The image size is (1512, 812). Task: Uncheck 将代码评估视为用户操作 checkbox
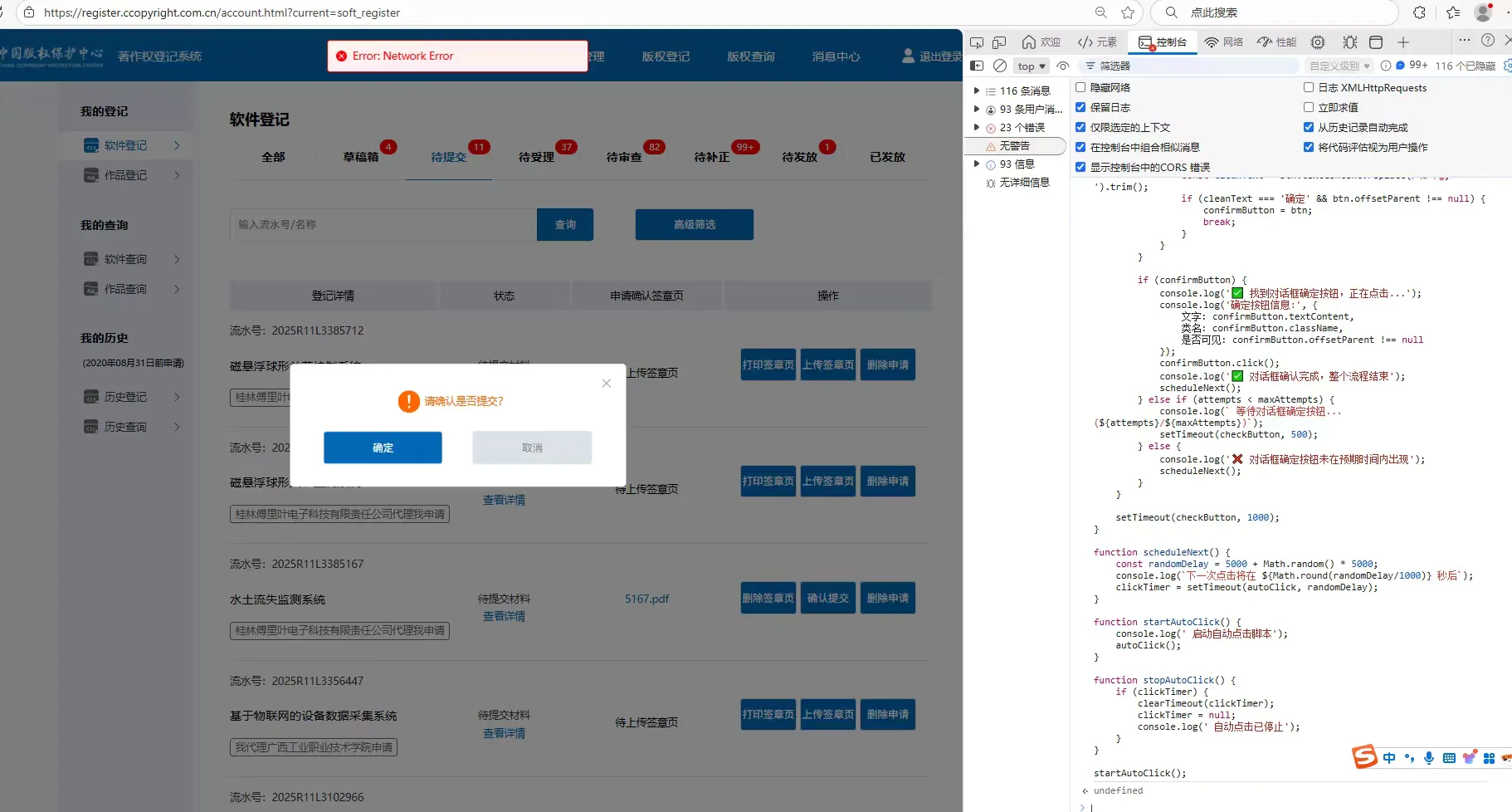click(1309, 147)
